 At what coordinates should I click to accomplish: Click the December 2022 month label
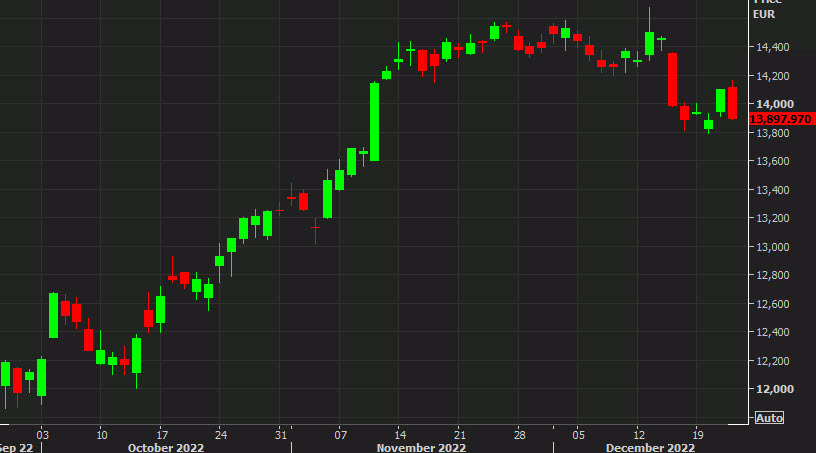pos(650,448)
